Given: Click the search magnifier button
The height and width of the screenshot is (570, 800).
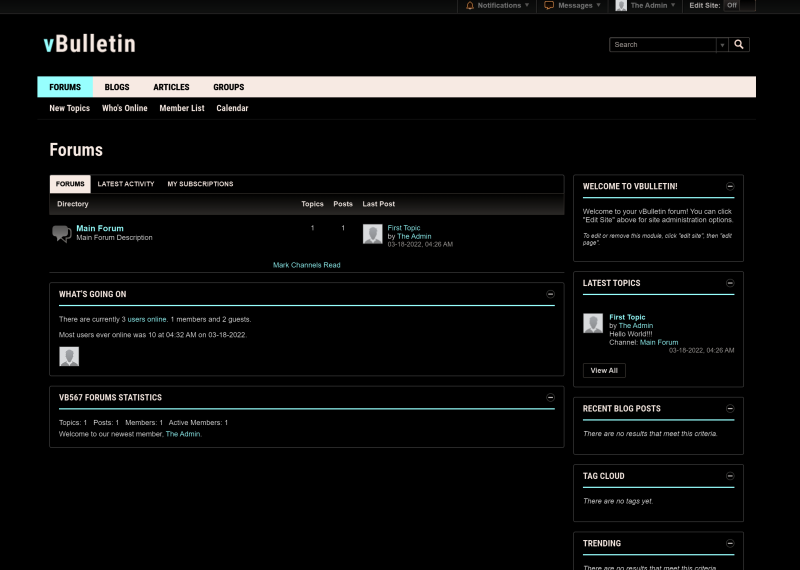Looking at the screenshot, I should coord(739,44).
